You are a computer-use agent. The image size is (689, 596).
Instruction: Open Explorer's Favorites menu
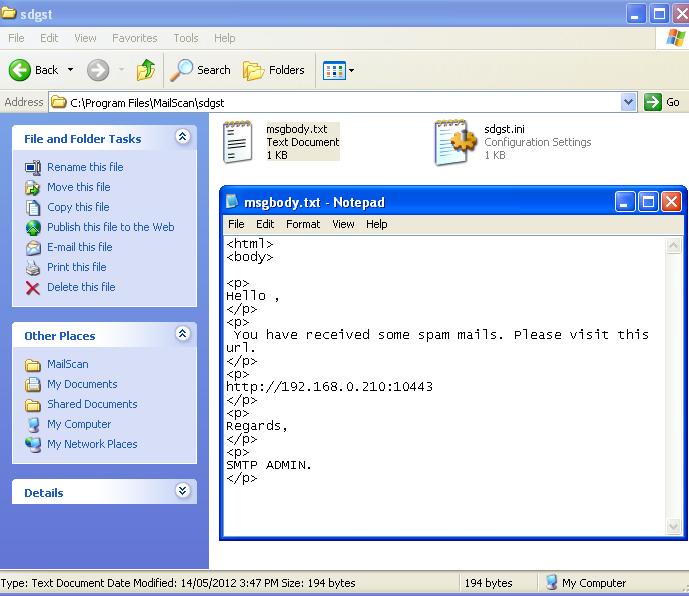[134, 38]
